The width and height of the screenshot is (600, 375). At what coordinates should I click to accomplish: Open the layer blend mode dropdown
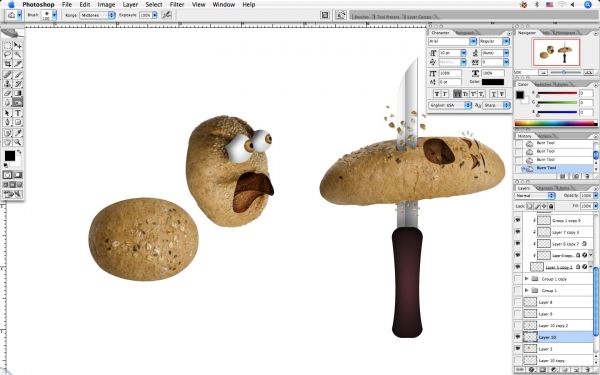535,196
